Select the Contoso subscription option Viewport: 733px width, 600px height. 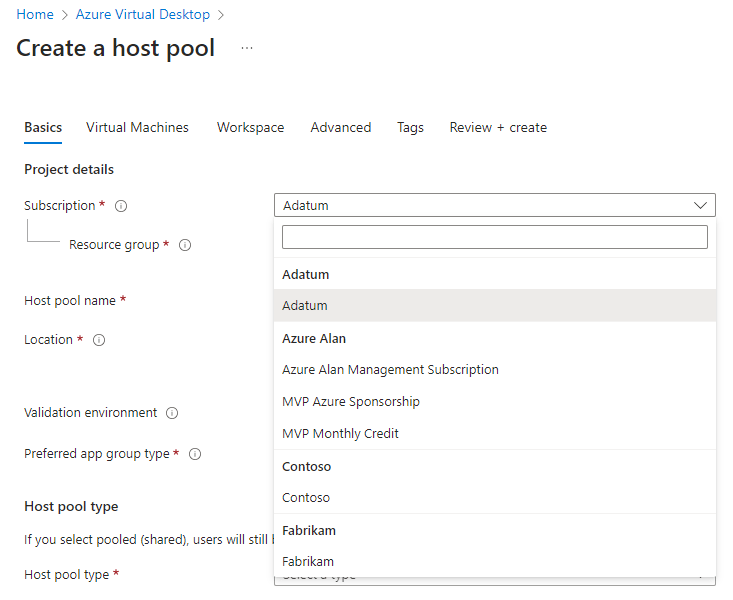pyautogui.click(x=306, y=498)
